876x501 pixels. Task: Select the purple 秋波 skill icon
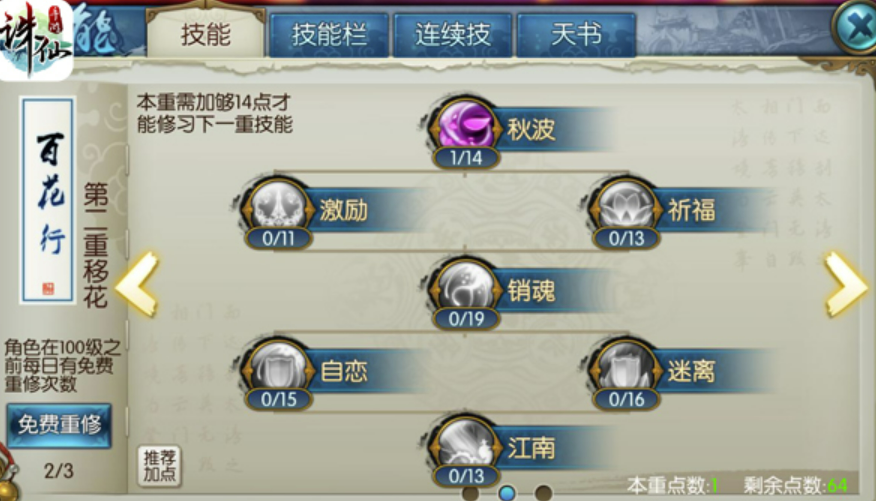[465, 127]
